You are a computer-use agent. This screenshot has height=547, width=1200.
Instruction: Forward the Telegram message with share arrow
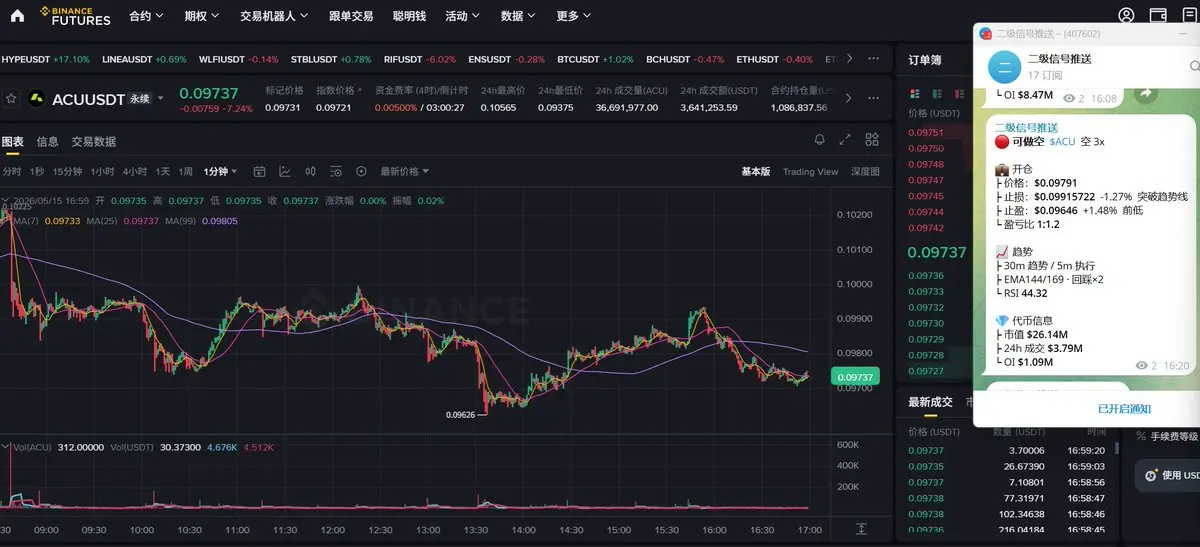point(1144,93)
